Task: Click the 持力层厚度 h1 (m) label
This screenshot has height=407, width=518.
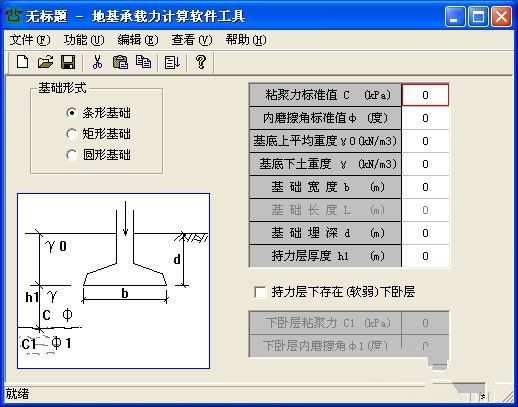Action: point(325,256)
